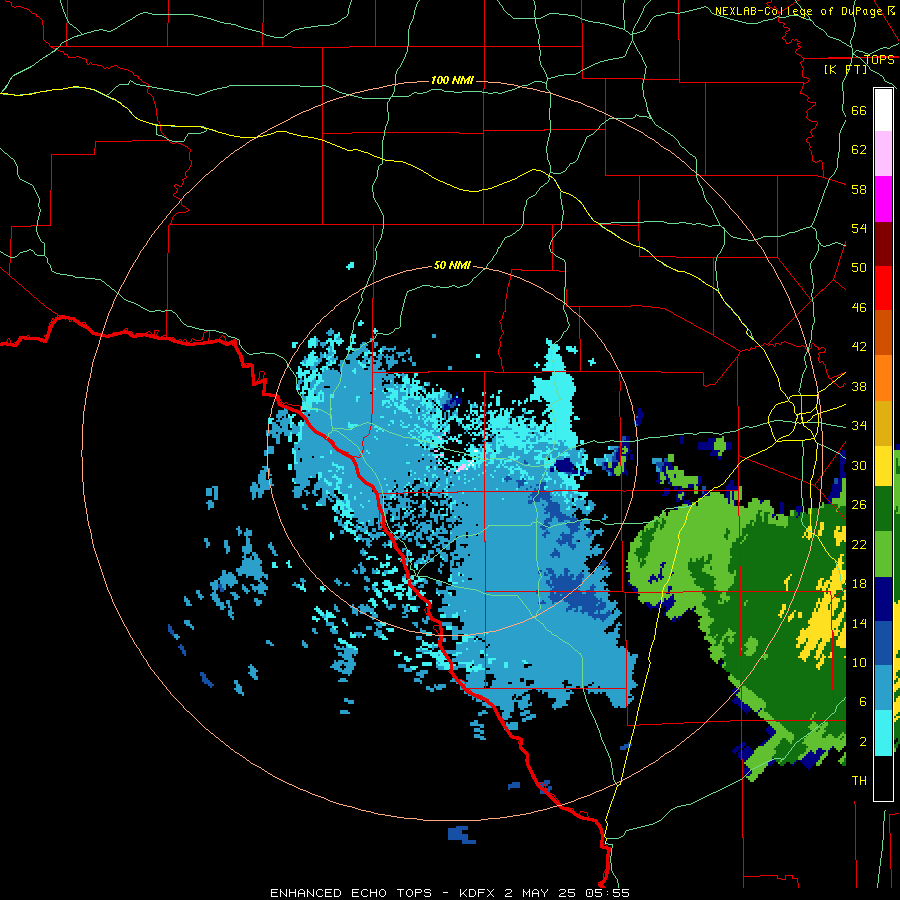Image resolution: width=900 pixels, height=900 pixels.
Task: Pick the magenta legend swatch
Action: tap(883, 199)
